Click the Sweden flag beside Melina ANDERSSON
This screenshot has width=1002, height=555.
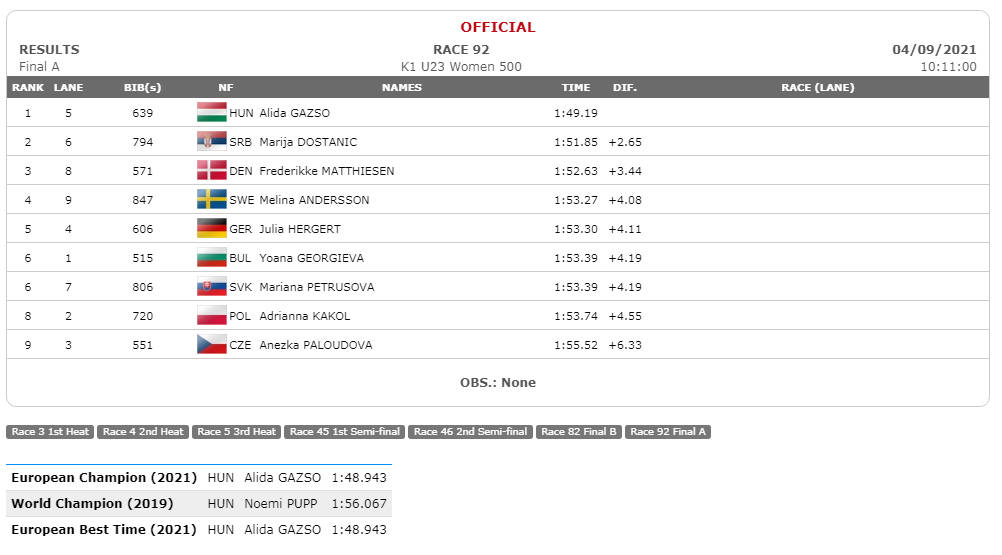click(x=212, y=199)
